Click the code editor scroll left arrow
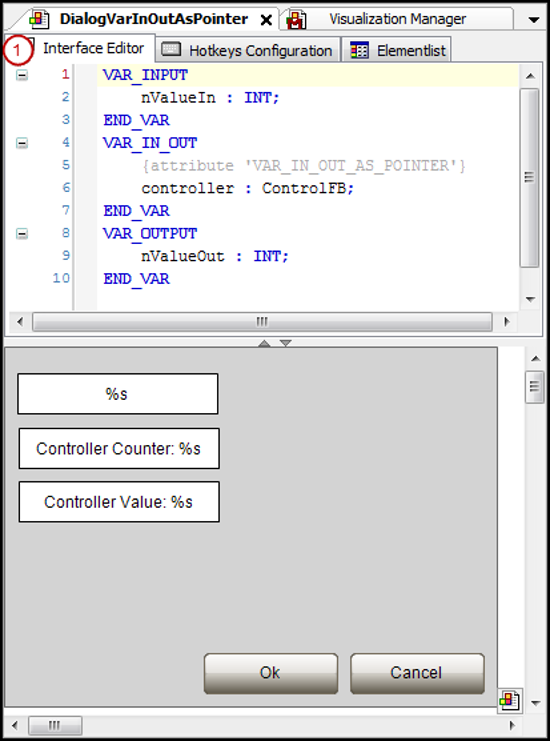Viewport: 550px width, 741px height. click(20, 322)
